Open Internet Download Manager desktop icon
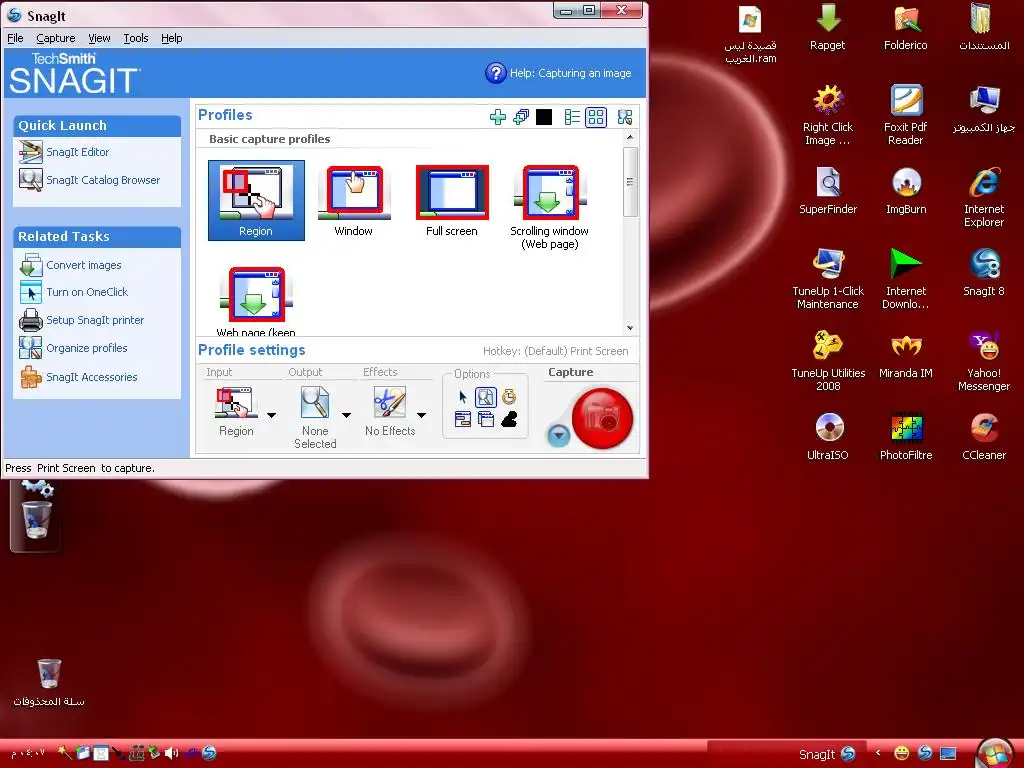This screenshot has height=768, width=1024. tap(906, 279)
